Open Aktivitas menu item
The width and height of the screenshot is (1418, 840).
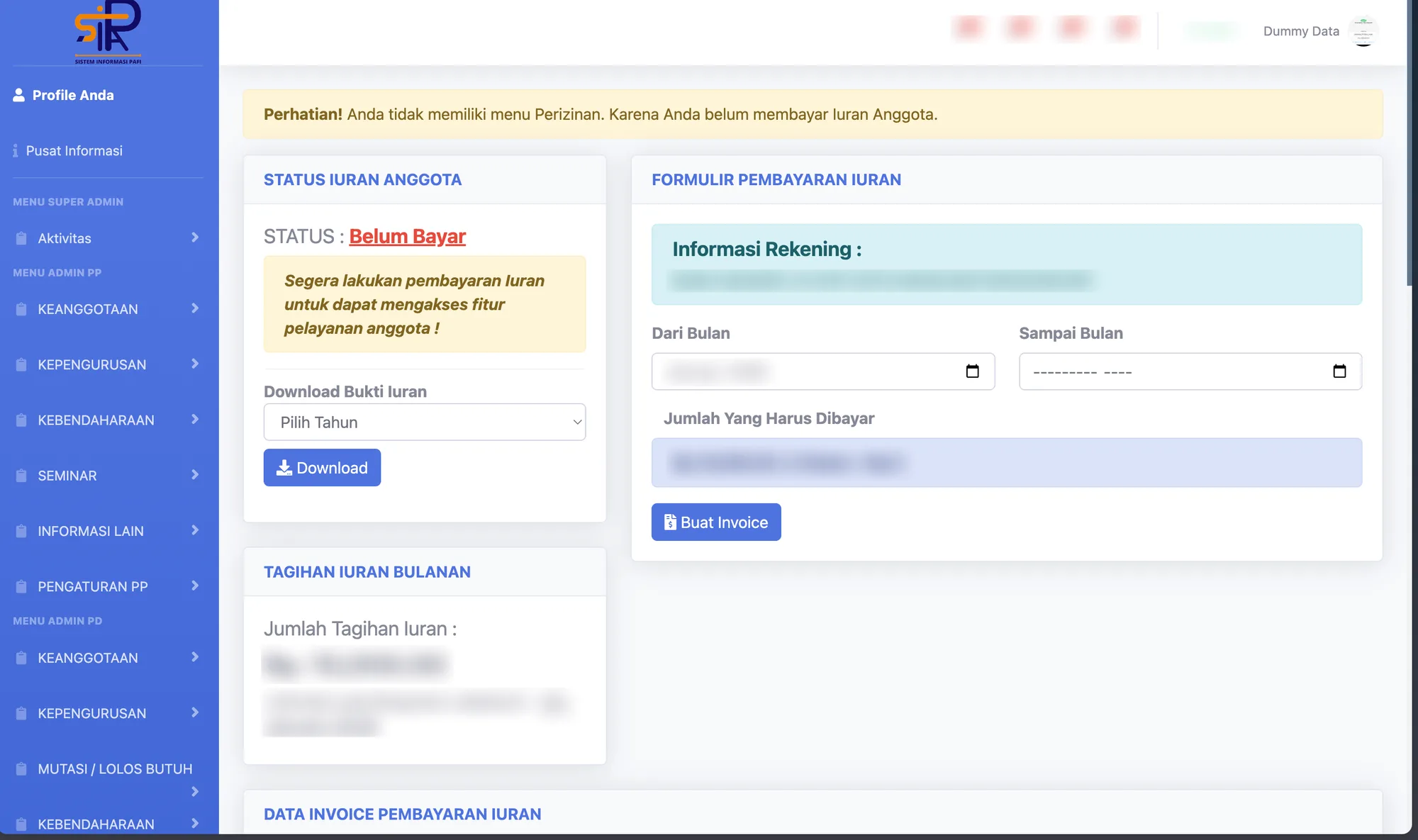(65, 238)
